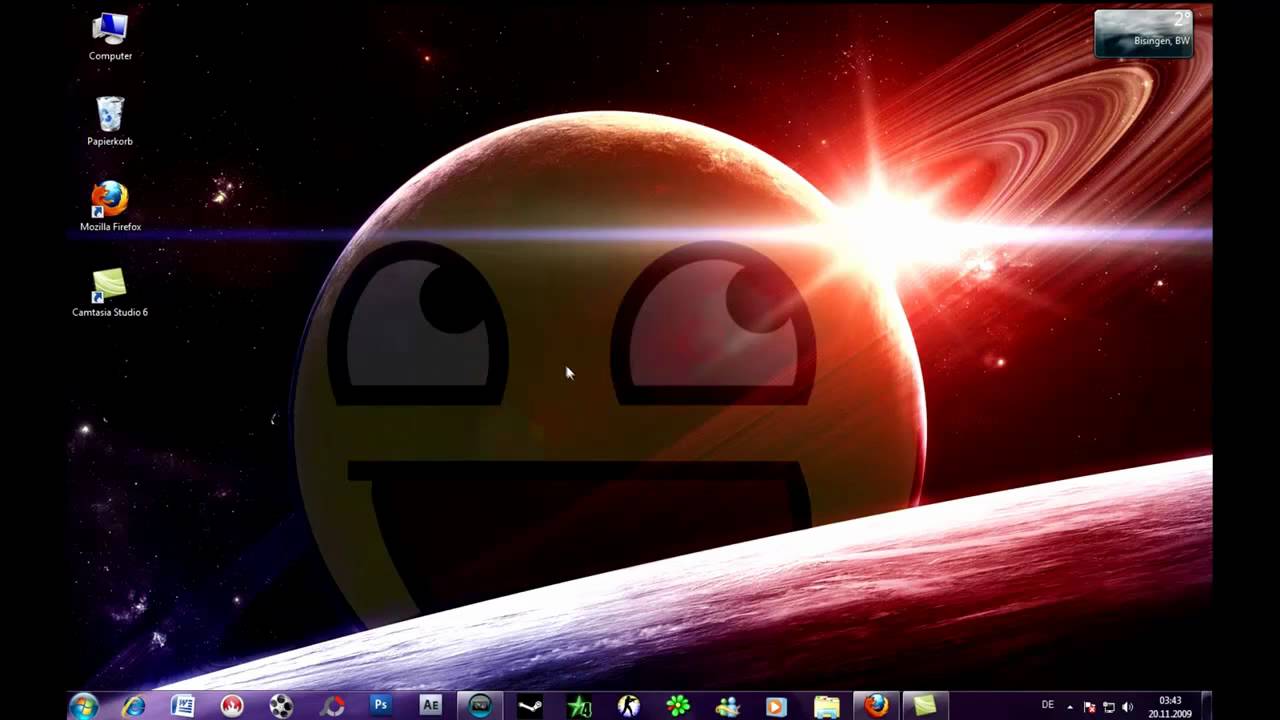The width and height of the screenshot is (1280, 720).
Task: Open ICQ green flower icon on taskbar
Action: 678,706
